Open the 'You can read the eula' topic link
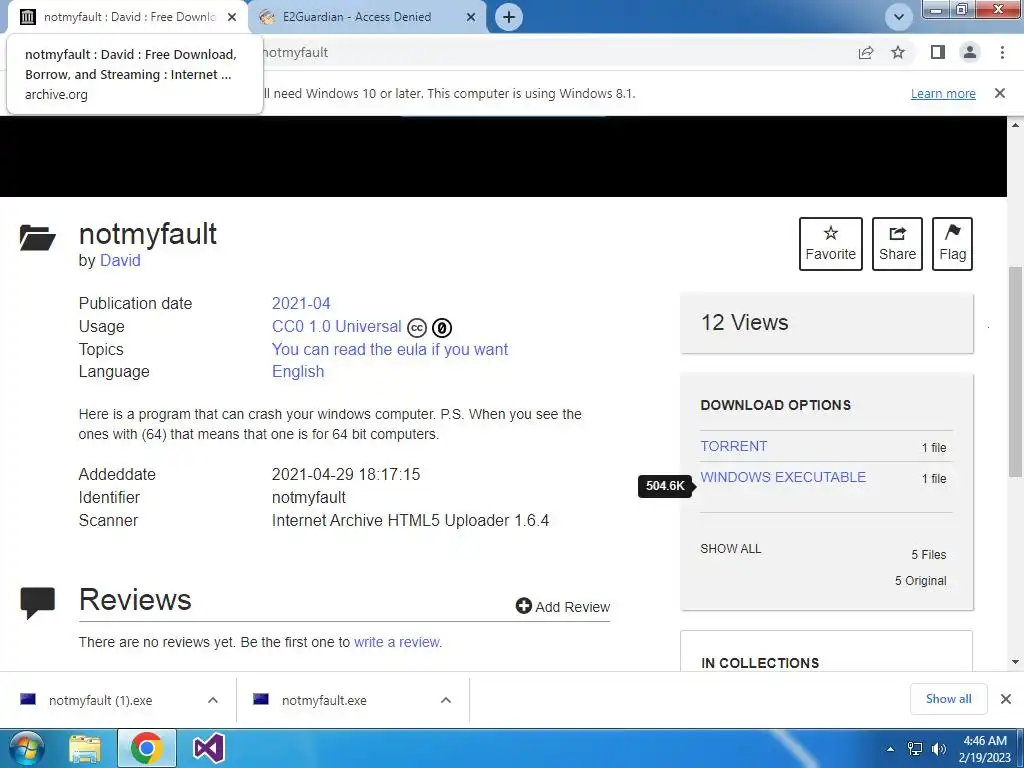 (x=390, y=349)
